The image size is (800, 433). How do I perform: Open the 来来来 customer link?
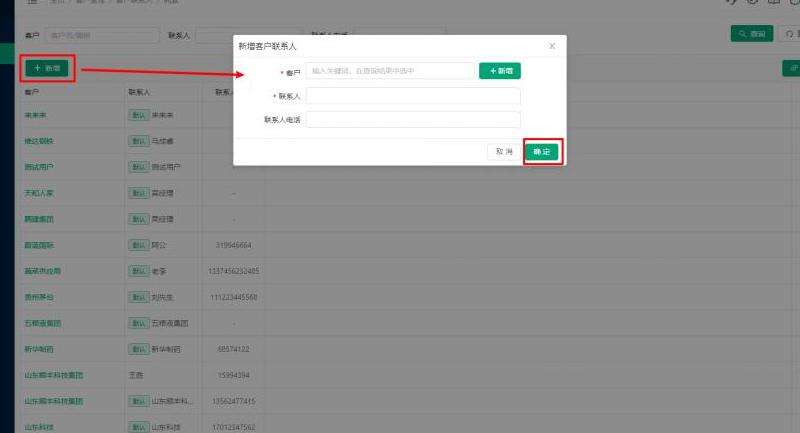pos(36,116)
